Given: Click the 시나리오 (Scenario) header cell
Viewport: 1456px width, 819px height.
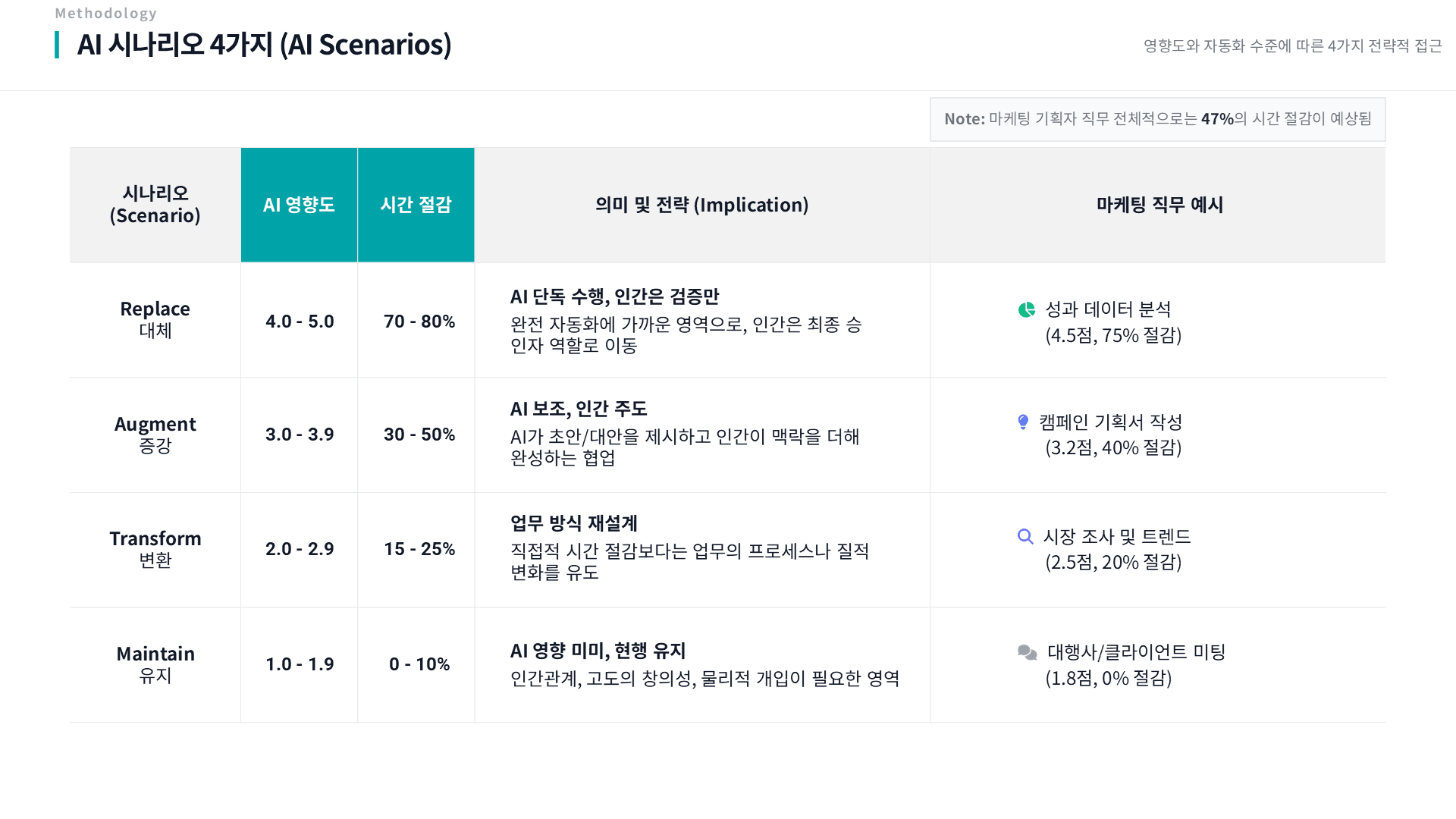Looking at the screenshot, I should point(155,205).
